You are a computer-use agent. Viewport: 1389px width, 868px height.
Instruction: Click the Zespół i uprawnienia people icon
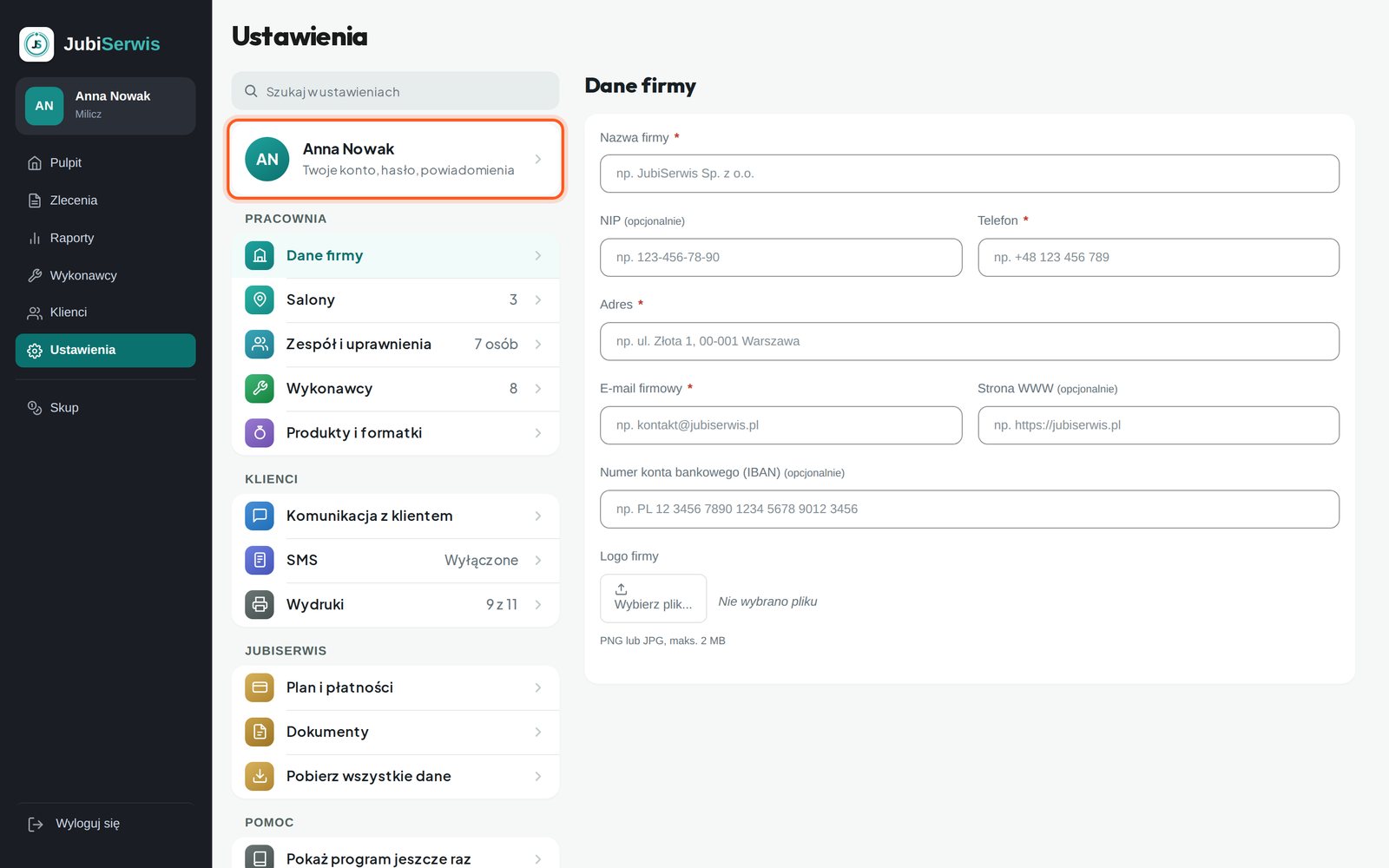(x=260, y=344)
